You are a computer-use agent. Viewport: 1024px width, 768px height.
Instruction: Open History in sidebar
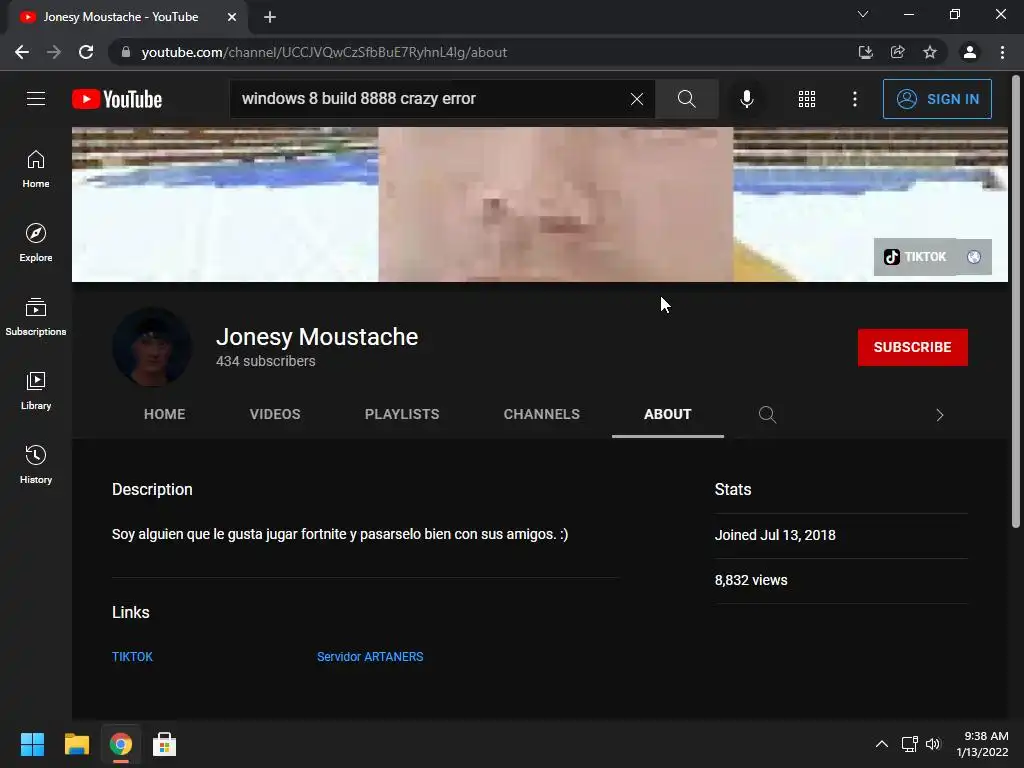pyautogui.click(x=36, y=464)
